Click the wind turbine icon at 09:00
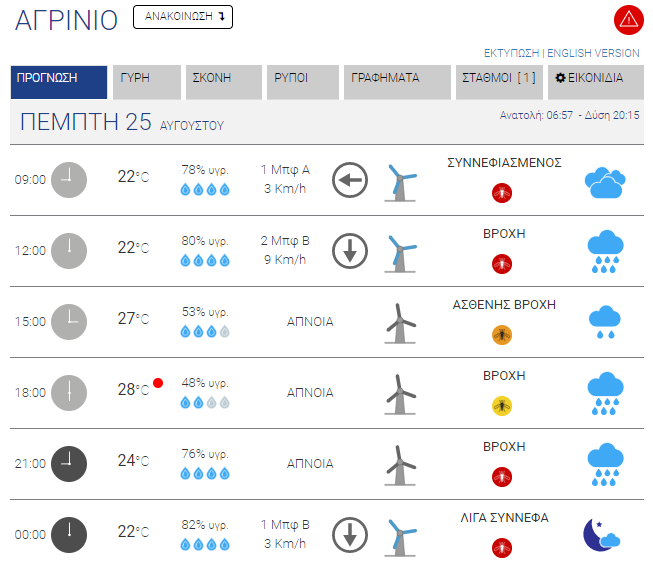 400,183
